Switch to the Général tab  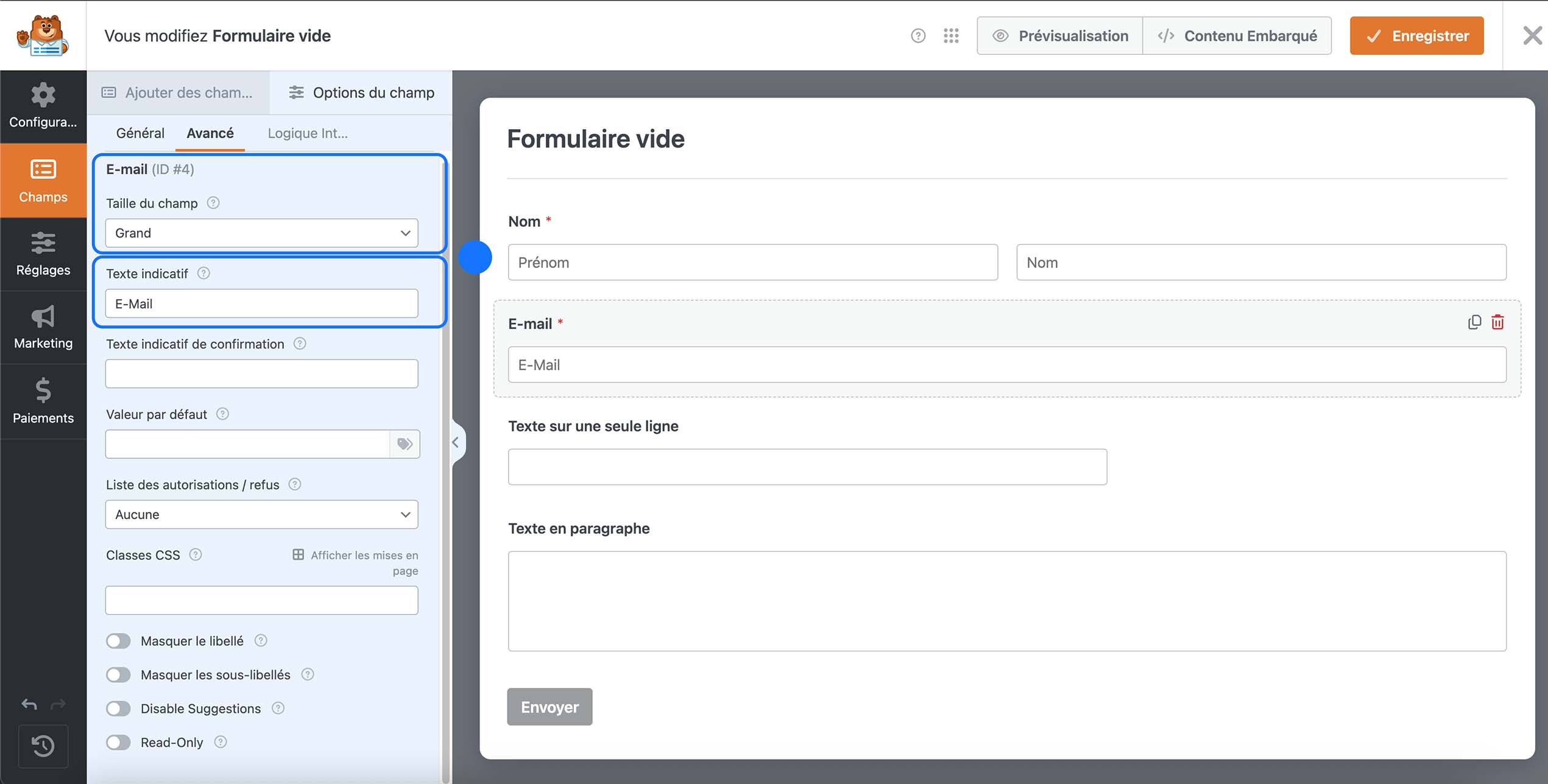[140, 133]
